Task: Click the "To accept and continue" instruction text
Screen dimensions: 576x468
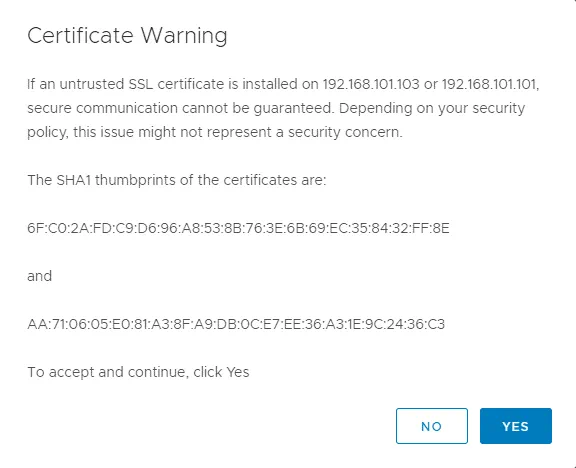Action: click(138, 372)
